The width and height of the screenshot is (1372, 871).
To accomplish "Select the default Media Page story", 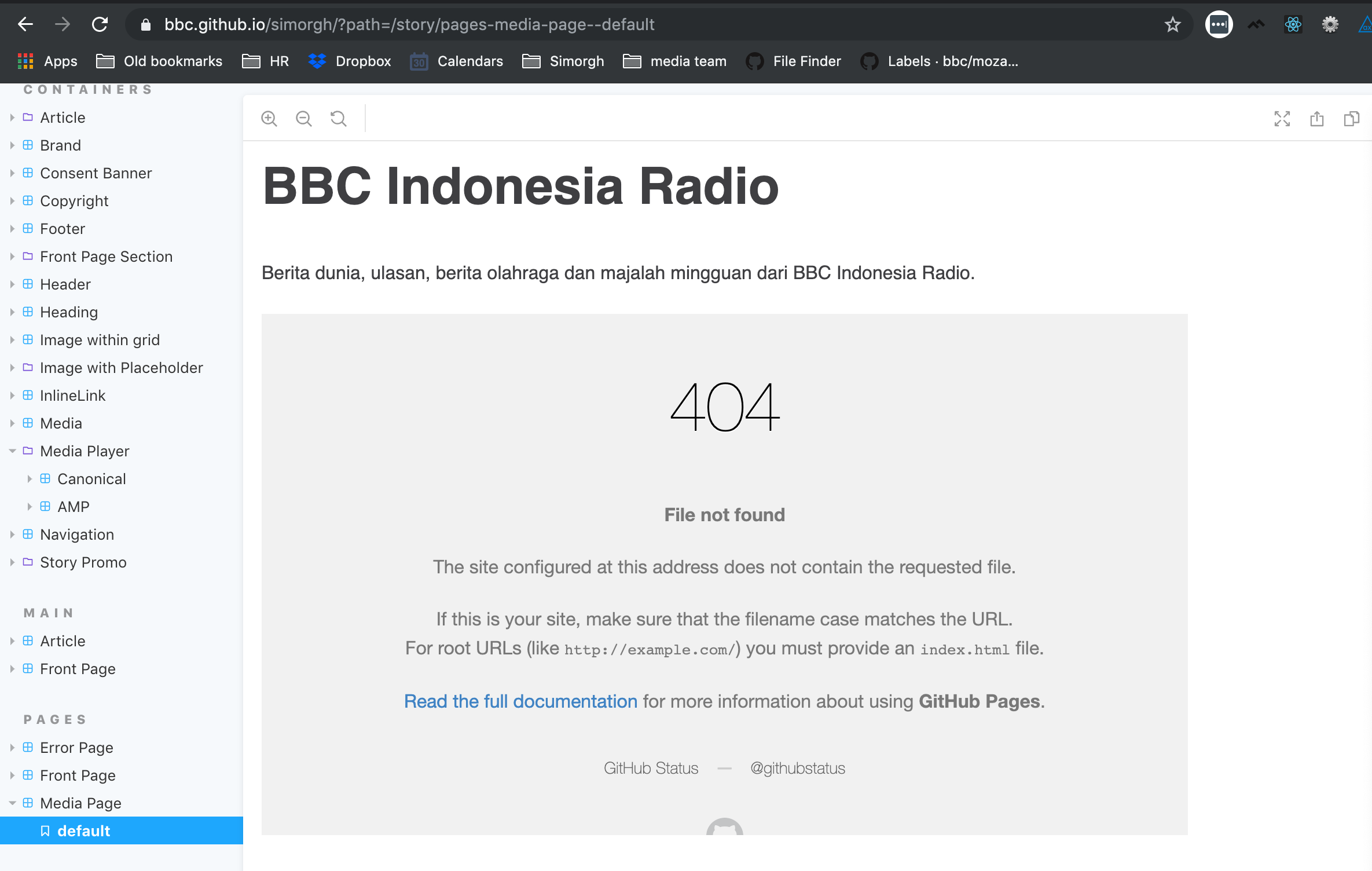I will (83, 830).
